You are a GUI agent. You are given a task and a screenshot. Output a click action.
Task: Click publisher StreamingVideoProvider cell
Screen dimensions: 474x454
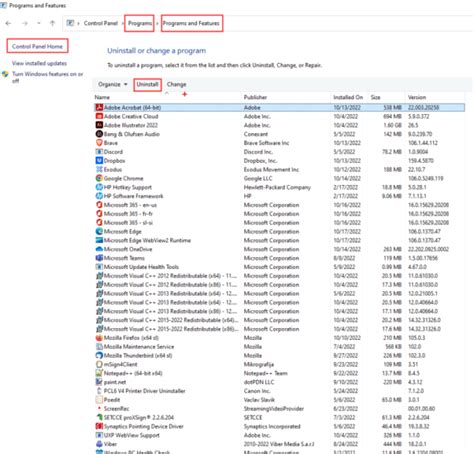pyautogui.click(x=274, y=408)
